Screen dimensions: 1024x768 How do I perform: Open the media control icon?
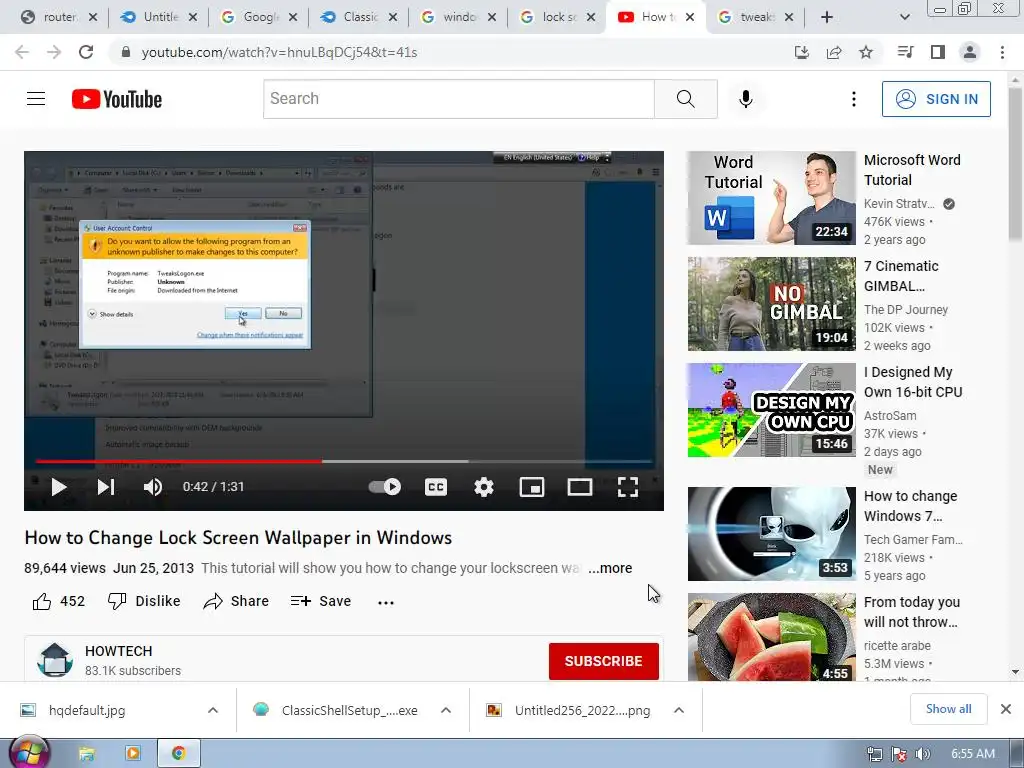point(905,52)
